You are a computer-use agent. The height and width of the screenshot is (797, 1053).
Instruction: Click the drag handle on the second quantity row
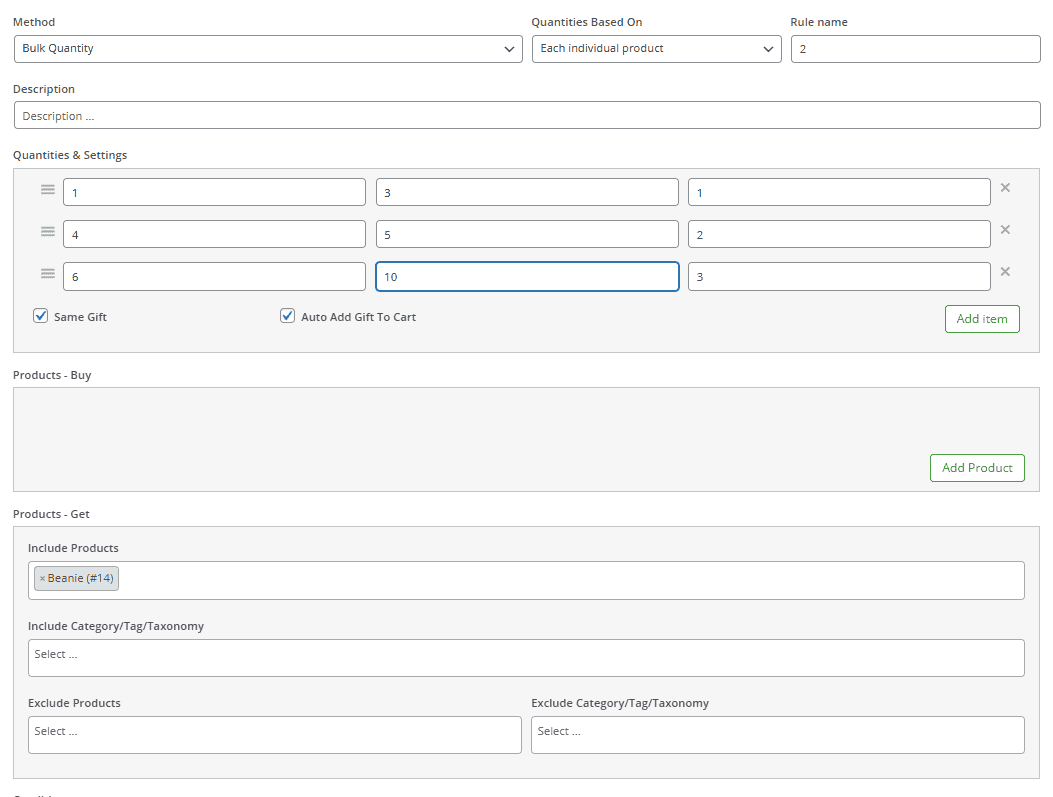[47, 231]
